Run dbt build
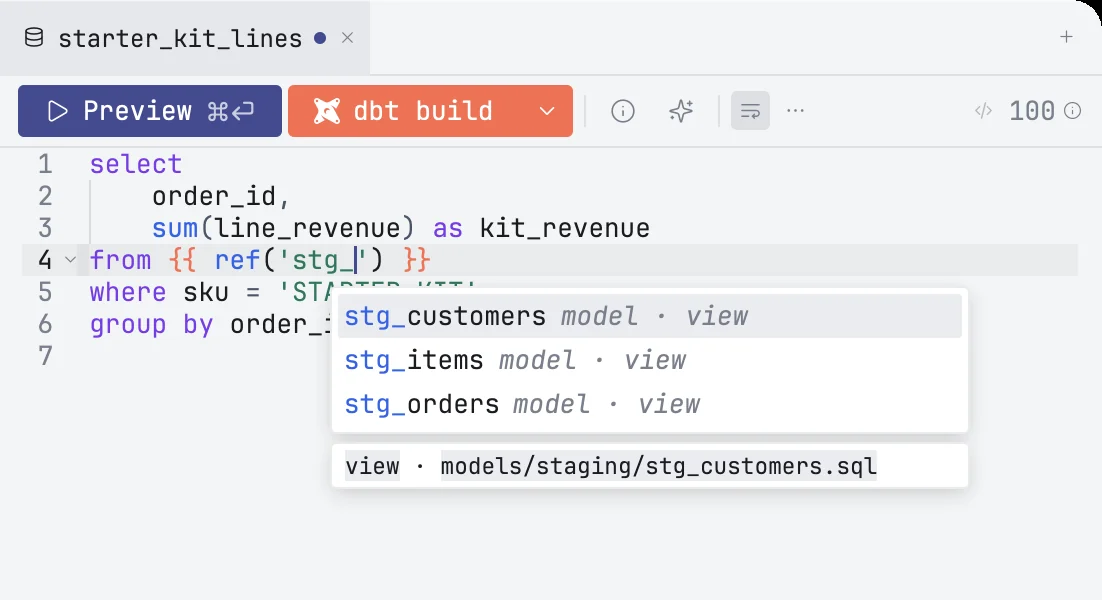 [x=406, y=111]
